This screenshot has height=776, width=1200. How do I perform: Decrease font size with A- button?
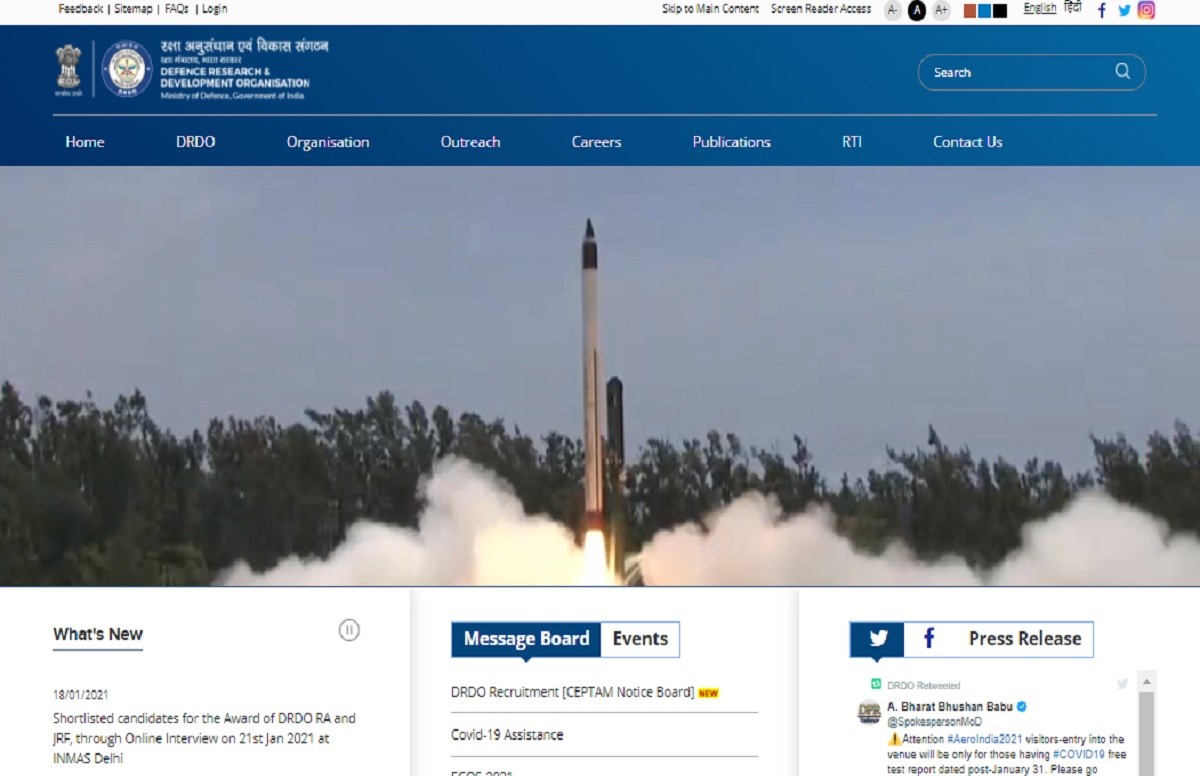(x=893, y=10)
